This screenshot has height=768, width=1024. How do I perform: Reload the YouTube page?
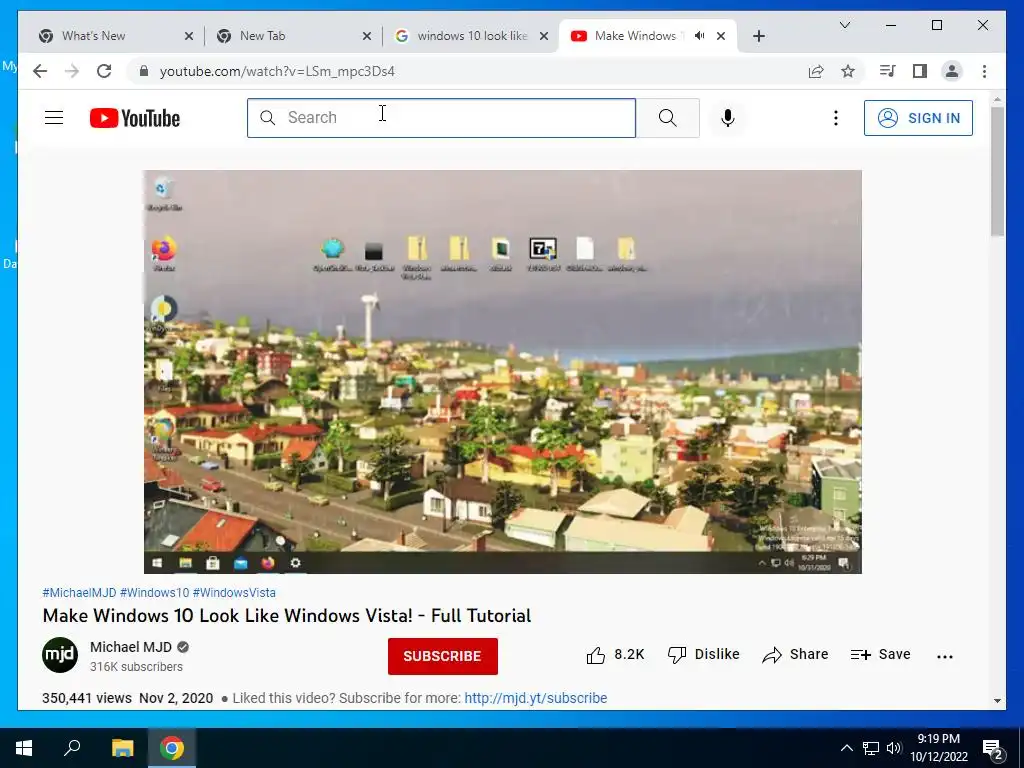pos(104,71)
